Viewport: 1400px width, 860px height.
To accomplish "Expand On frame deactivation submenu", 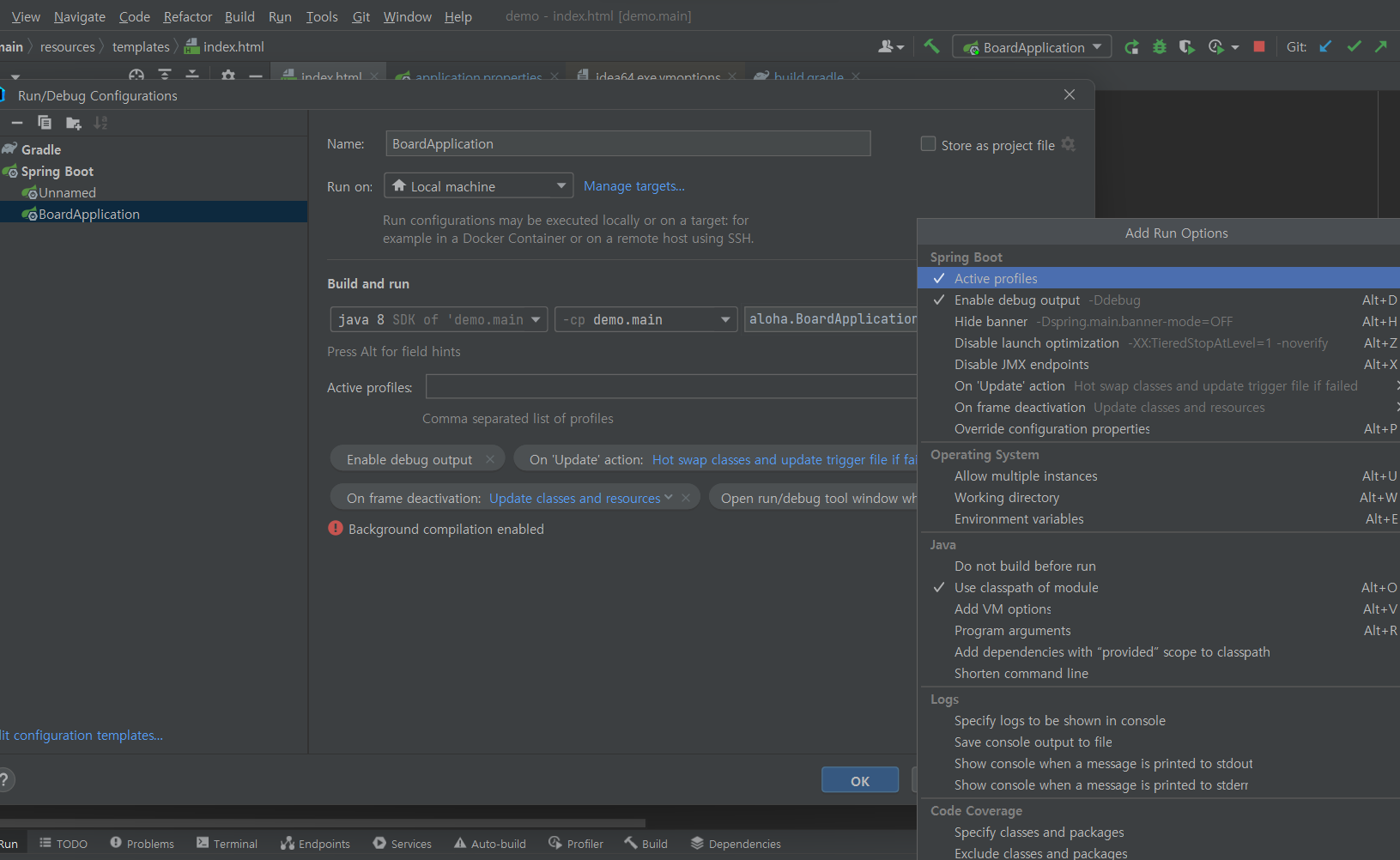I will point(1159,407).
